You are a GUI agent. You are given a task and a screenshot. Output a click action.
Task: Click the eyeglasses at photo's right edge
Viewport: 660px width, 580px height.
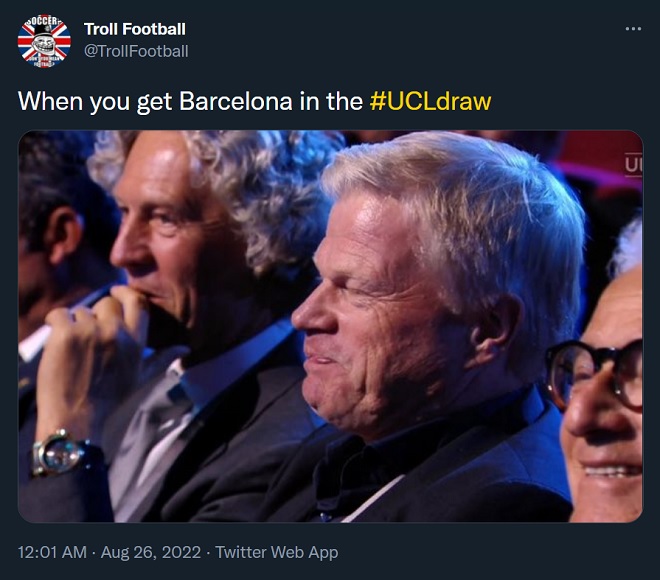(592, 370)
